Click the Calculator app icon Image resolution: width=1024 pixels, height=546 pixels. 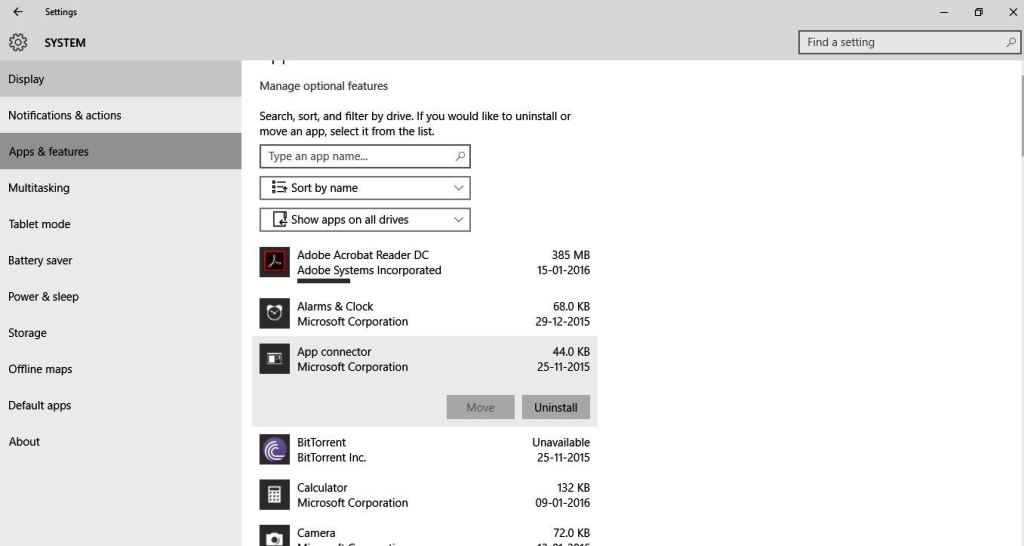pyautogui.click(x=274, y=494)
